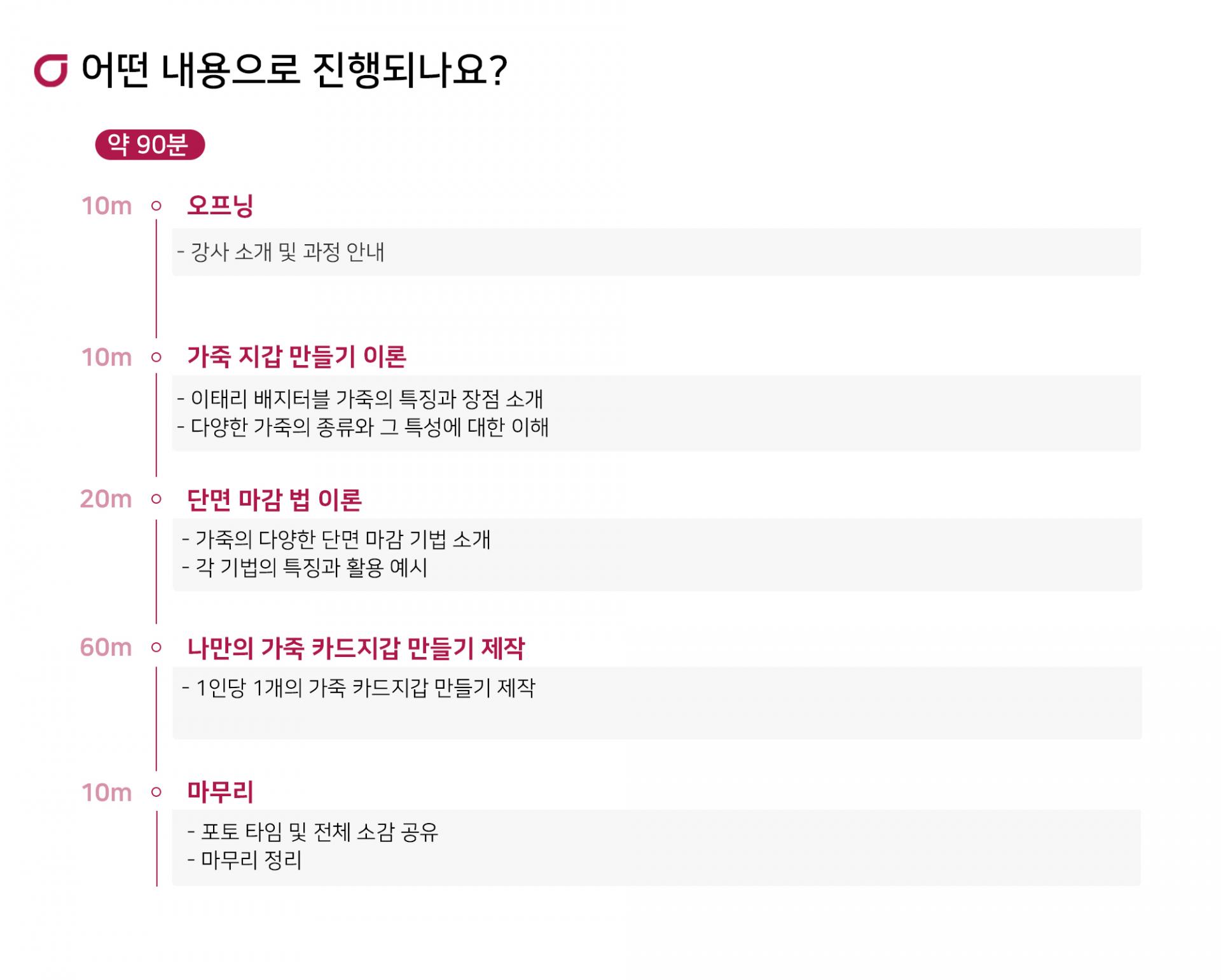1221x980 pixels.
Task: Click the '1인당 1개의 가죽 카드지갑 만들기 제작' line
Action: point(359,687)
